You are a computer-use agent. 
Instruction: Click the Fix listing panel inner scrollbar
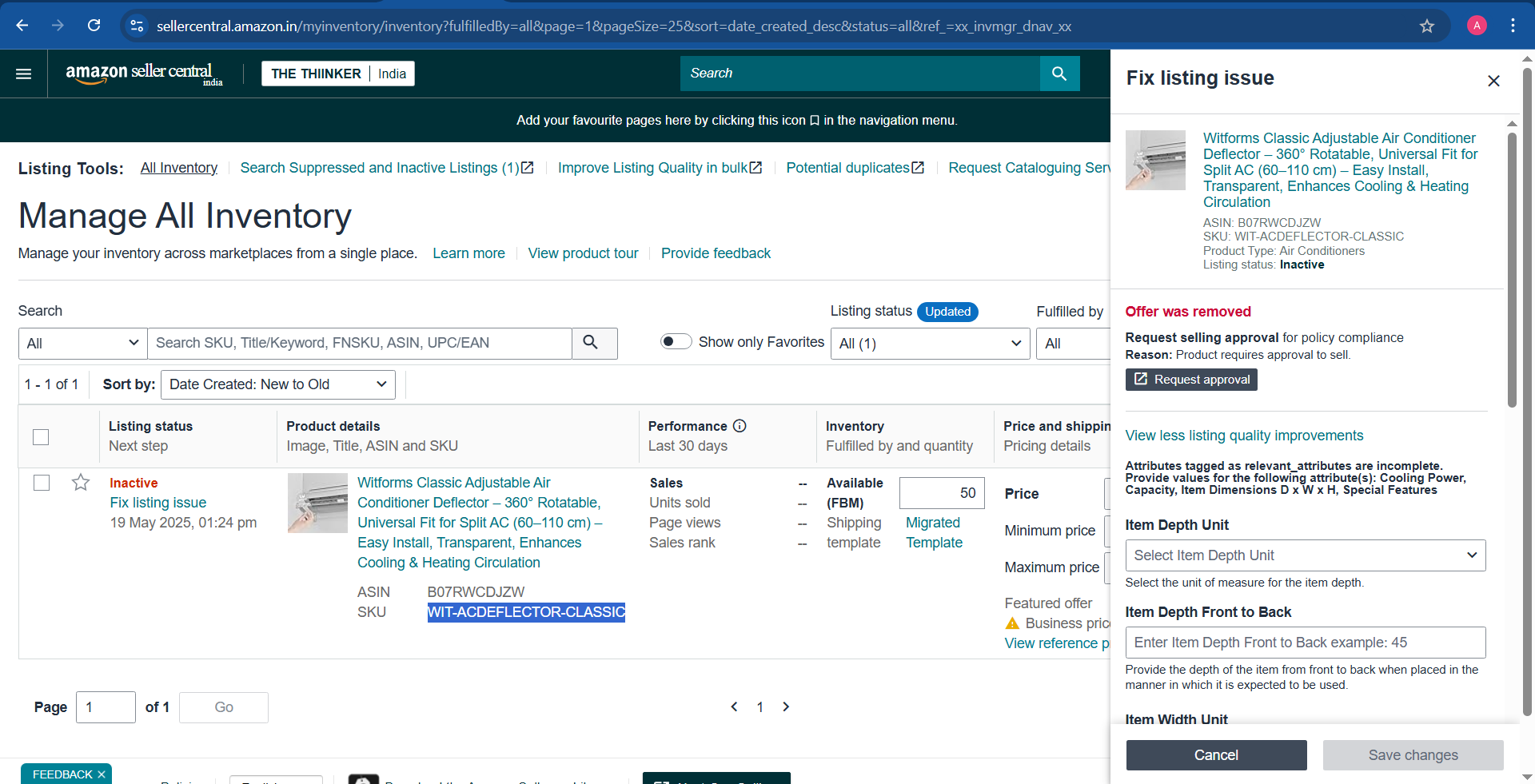tap(1512, 272)
